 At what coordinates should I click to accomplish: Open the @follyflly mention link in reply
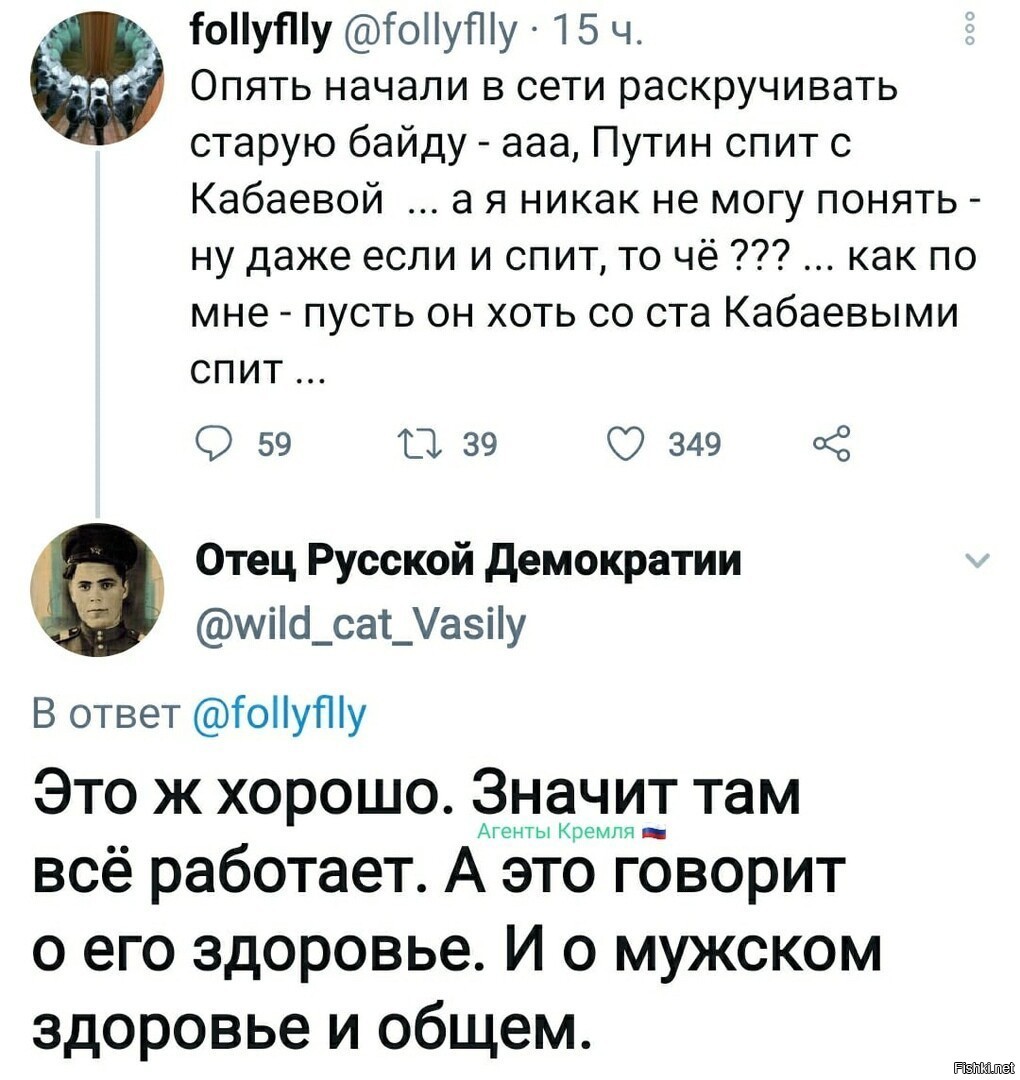(x=280, y=715)
